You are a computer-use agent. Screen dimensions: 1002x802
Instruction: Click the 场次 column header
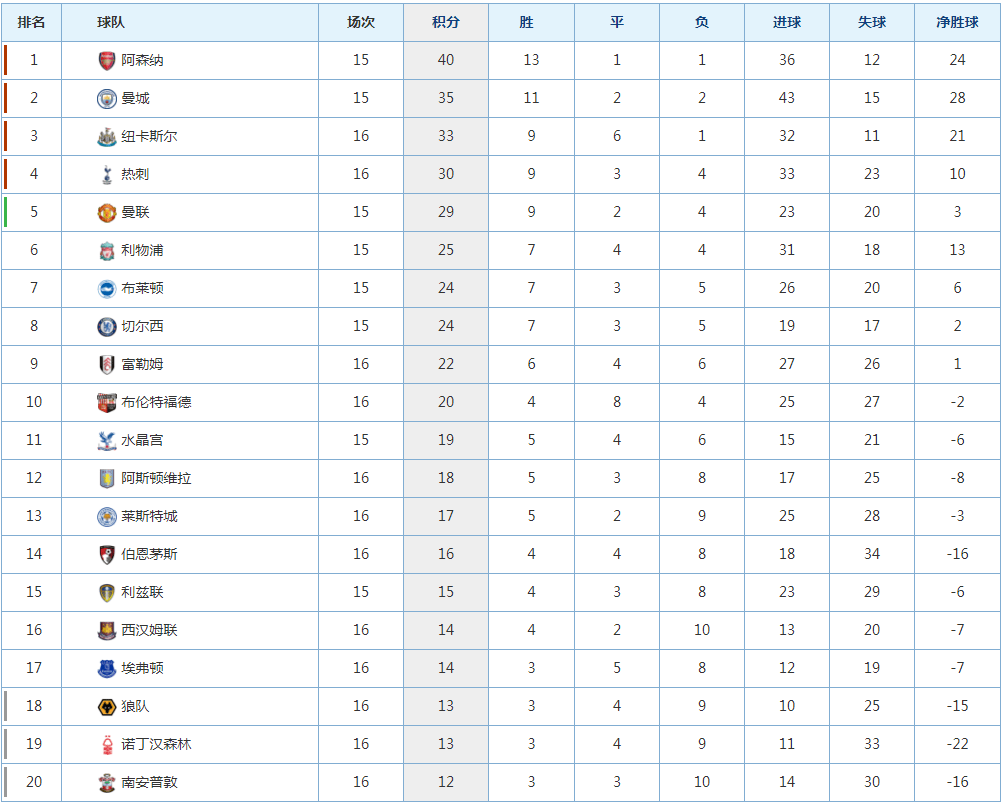click(361, 22)
